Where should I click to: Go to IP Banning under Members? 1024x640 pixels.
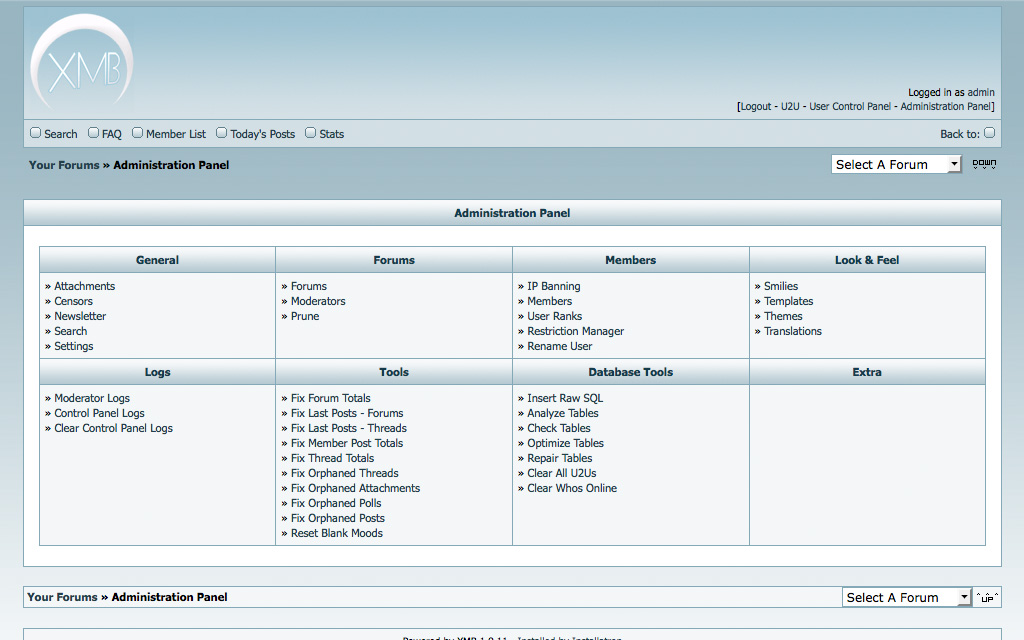[553, 286]
